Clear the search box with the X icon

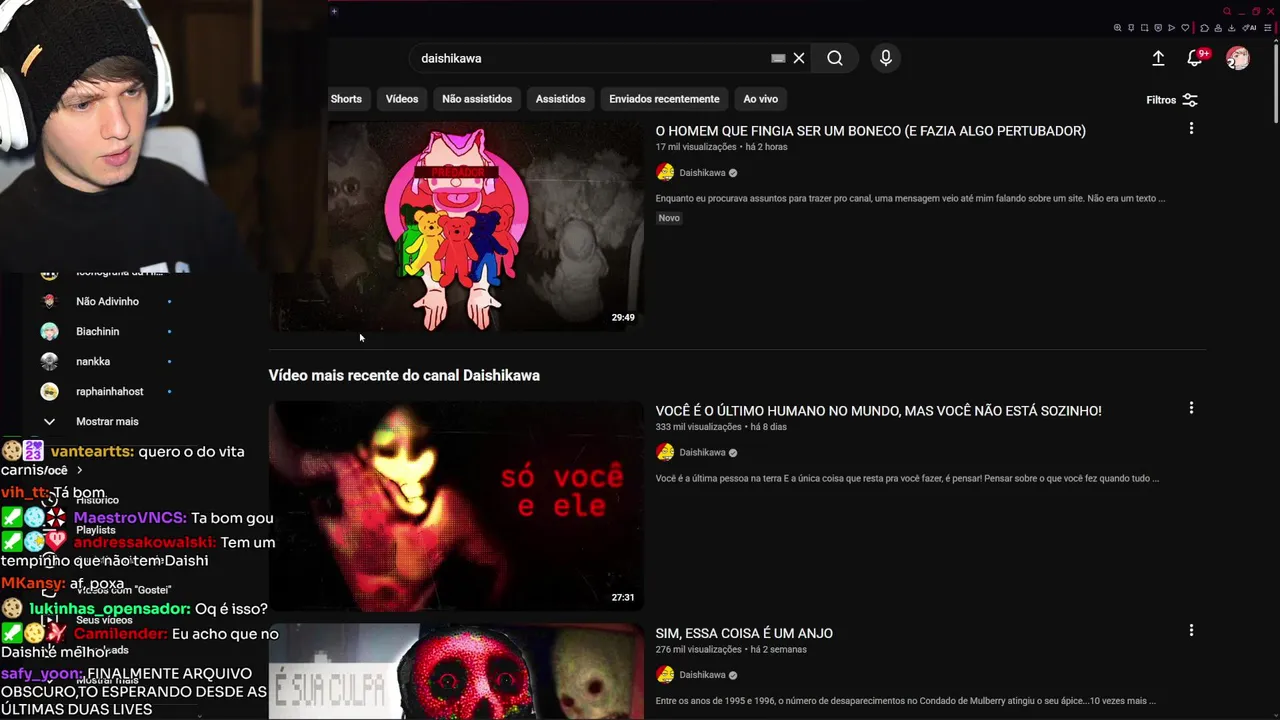tap(799, 58)
